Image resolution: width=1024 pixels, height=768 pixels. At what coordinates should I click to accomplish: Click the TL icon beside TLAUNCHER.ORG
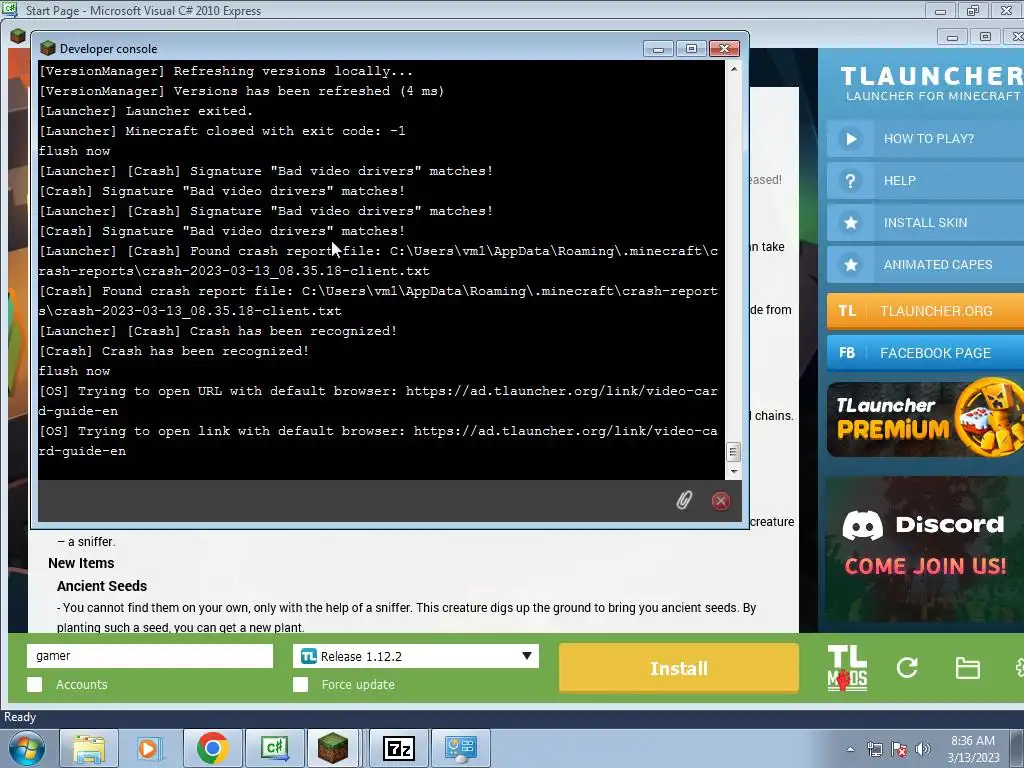(847, 311)
